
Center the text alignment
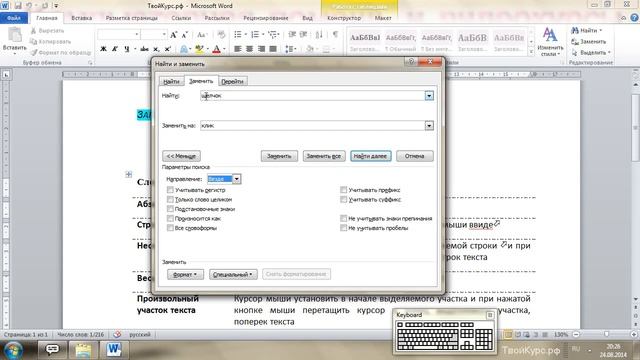(249, 49)
